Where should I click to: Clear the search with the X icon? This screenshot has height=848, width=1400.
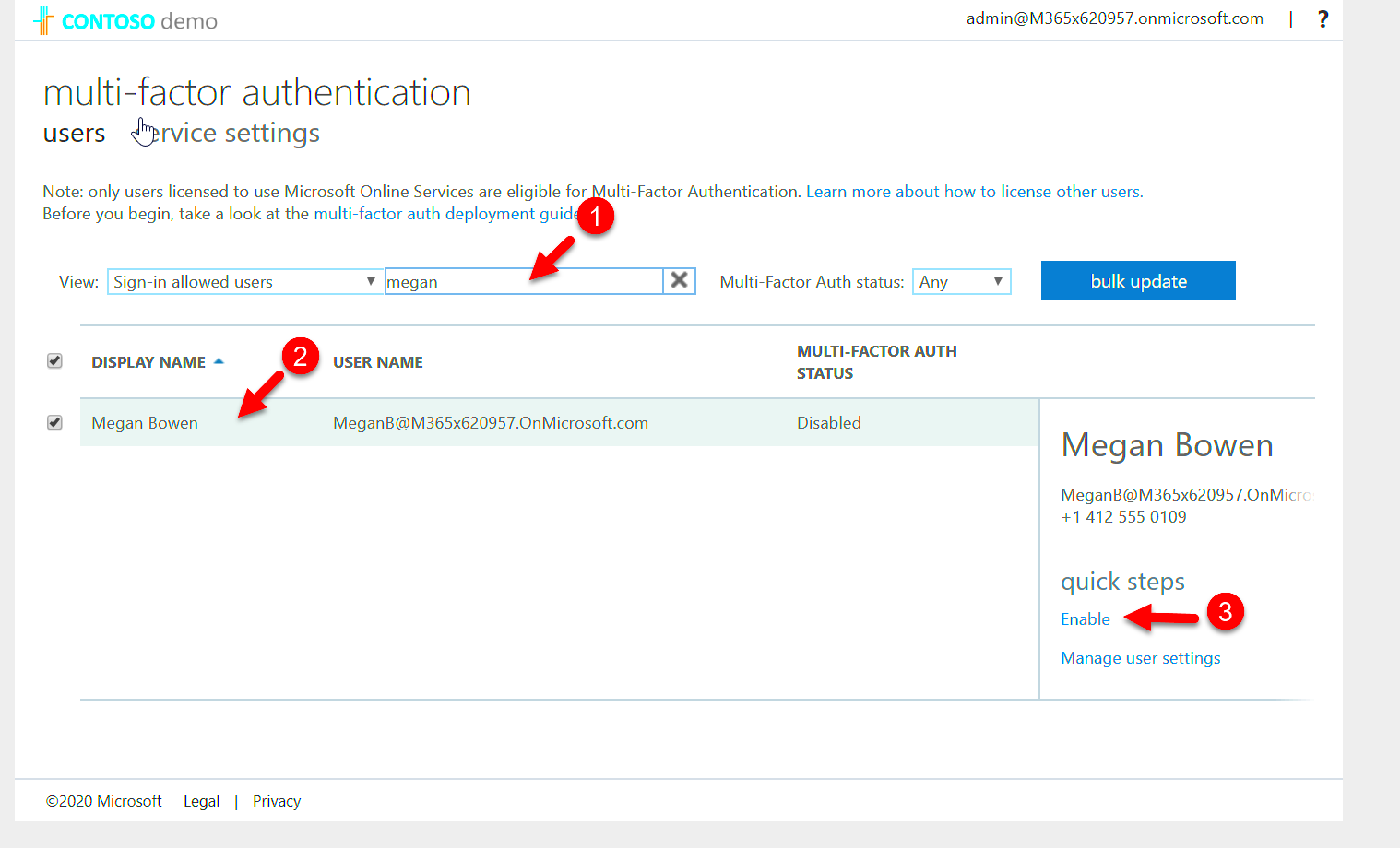tap(679, 280)
